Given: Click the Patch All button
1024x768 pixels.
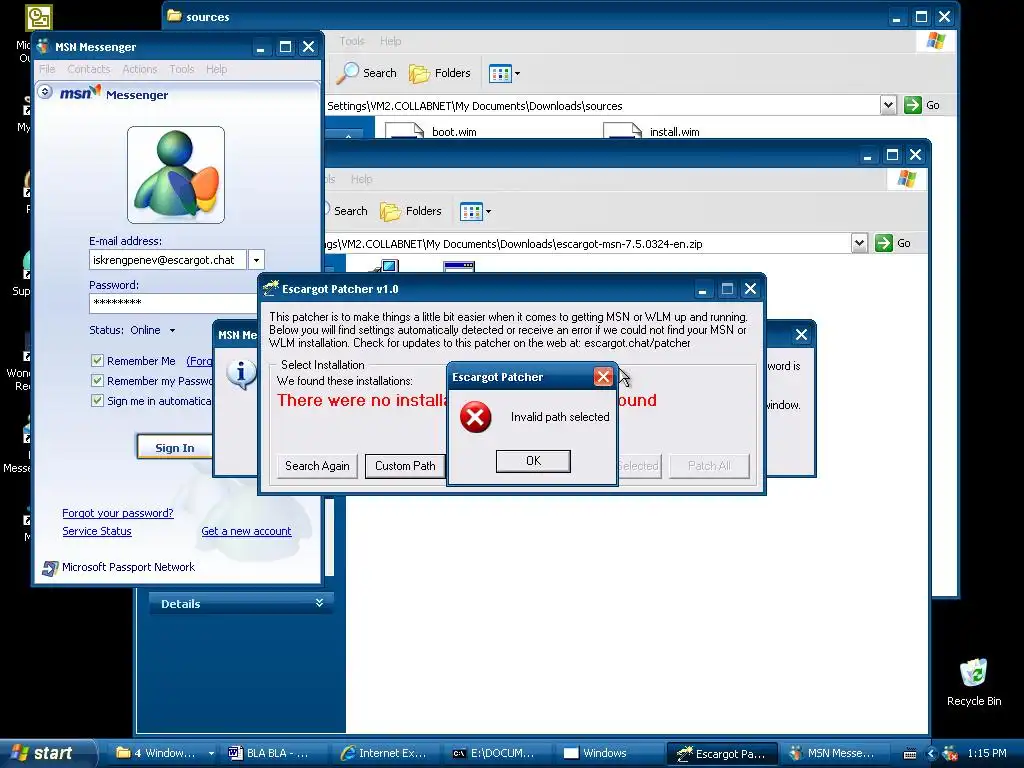Looking at the screenshot, I should point(709,466).
